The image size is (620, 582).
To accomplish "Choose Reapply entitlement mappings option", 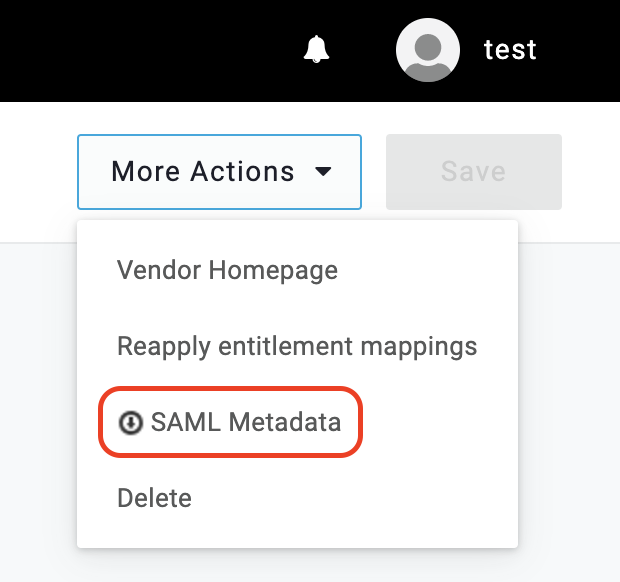I will point(297,347).
